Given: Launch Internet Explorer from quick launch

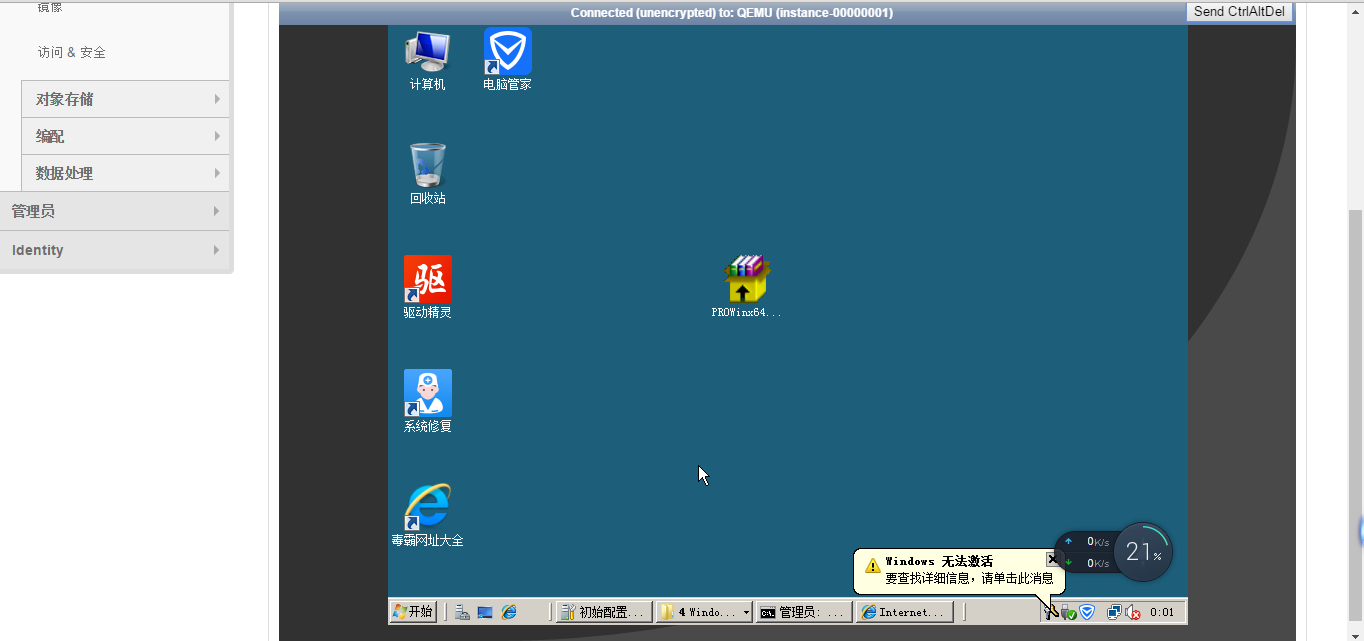Looking at the screenshot, I should [509, 612].
